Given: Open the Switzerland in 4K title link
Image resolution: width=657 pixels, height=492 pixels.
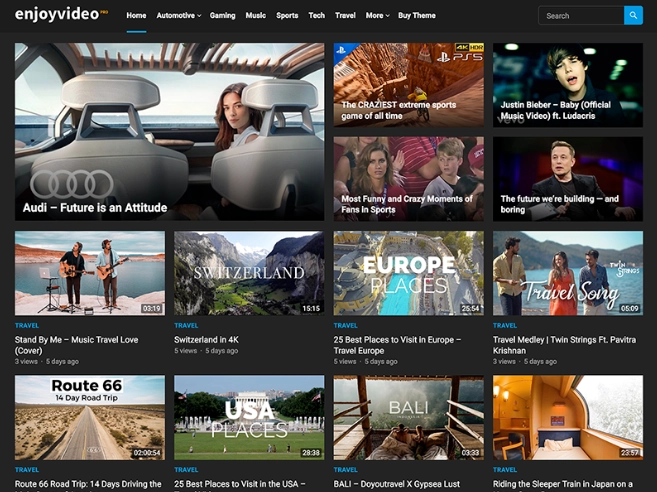Looking at the screenshot, I should pyautogui.click(x=207, y=340).
